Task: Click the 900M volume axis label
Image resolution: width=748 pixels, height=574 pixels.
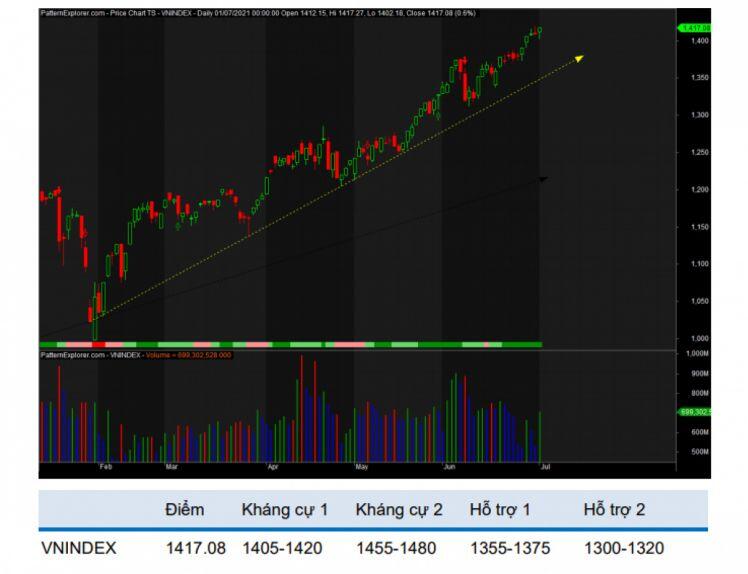Action: [700, 374]
